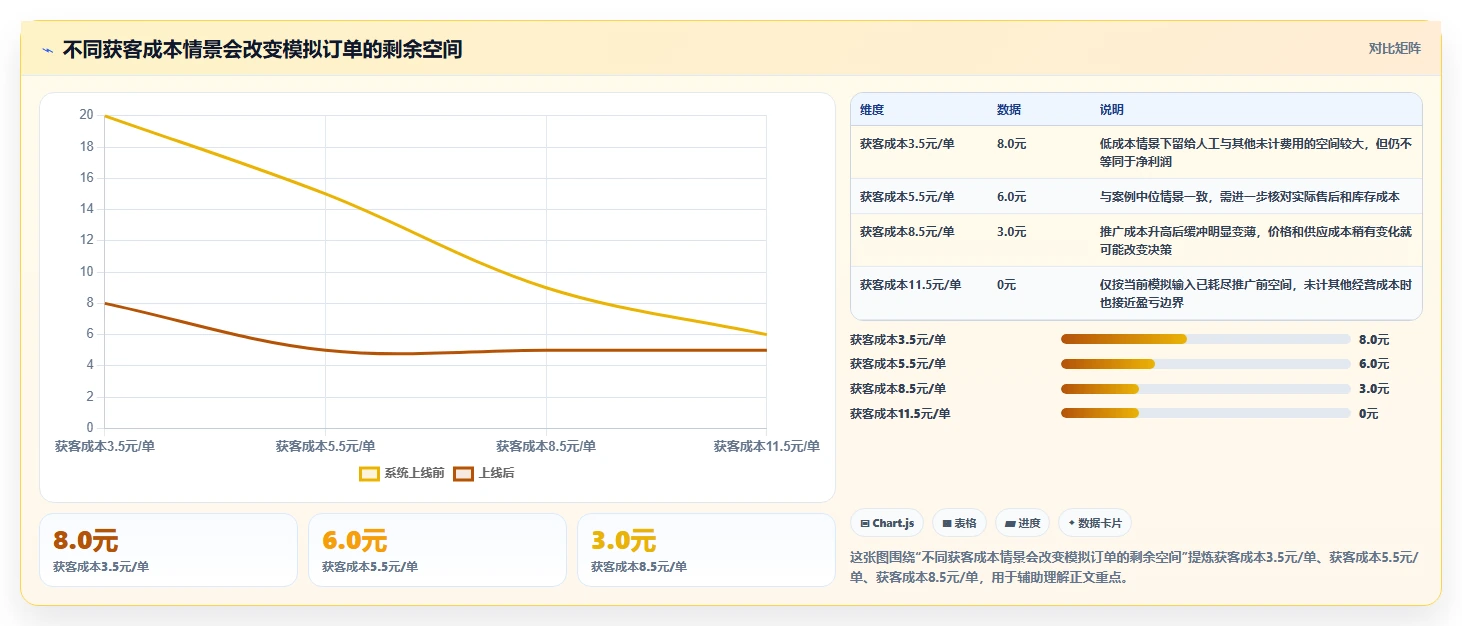Click table cell 获客成本3.5元/单

point(907,144)
